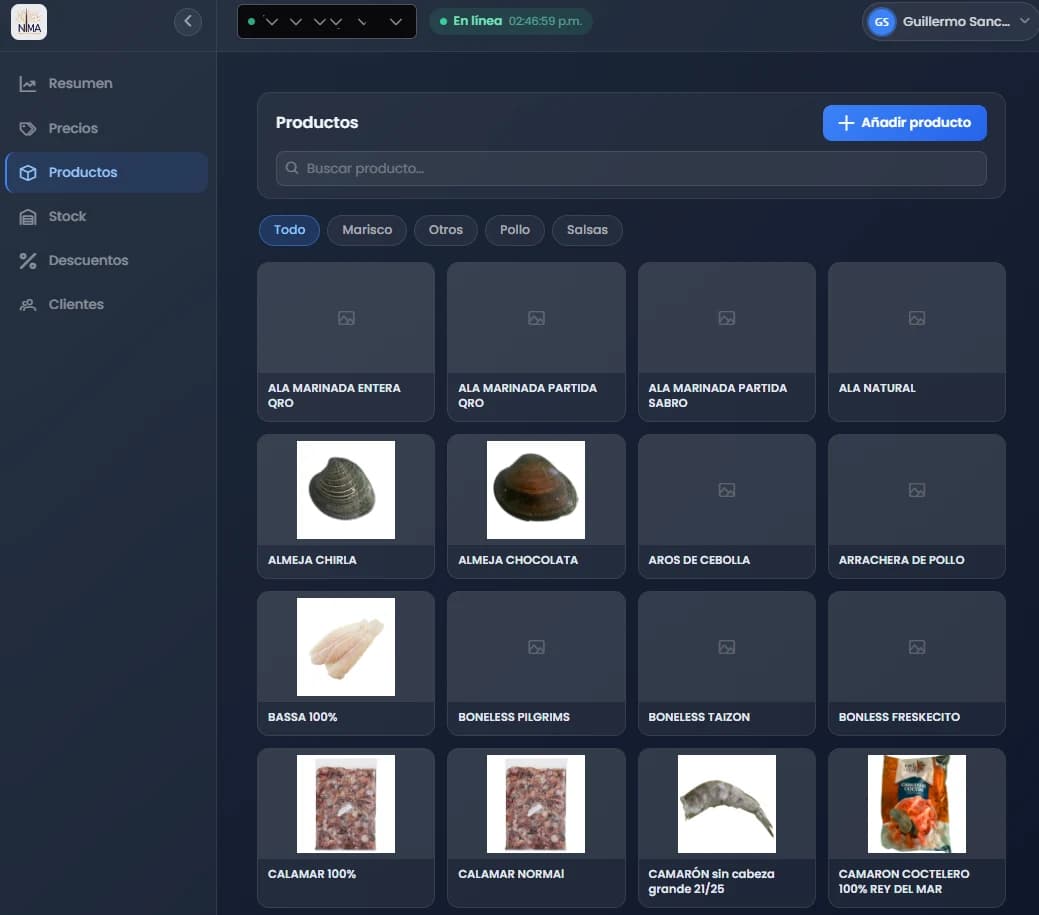
Task: Click placeholder image of BONELESS PILGRIMS
Action: (x=536, y=647)
